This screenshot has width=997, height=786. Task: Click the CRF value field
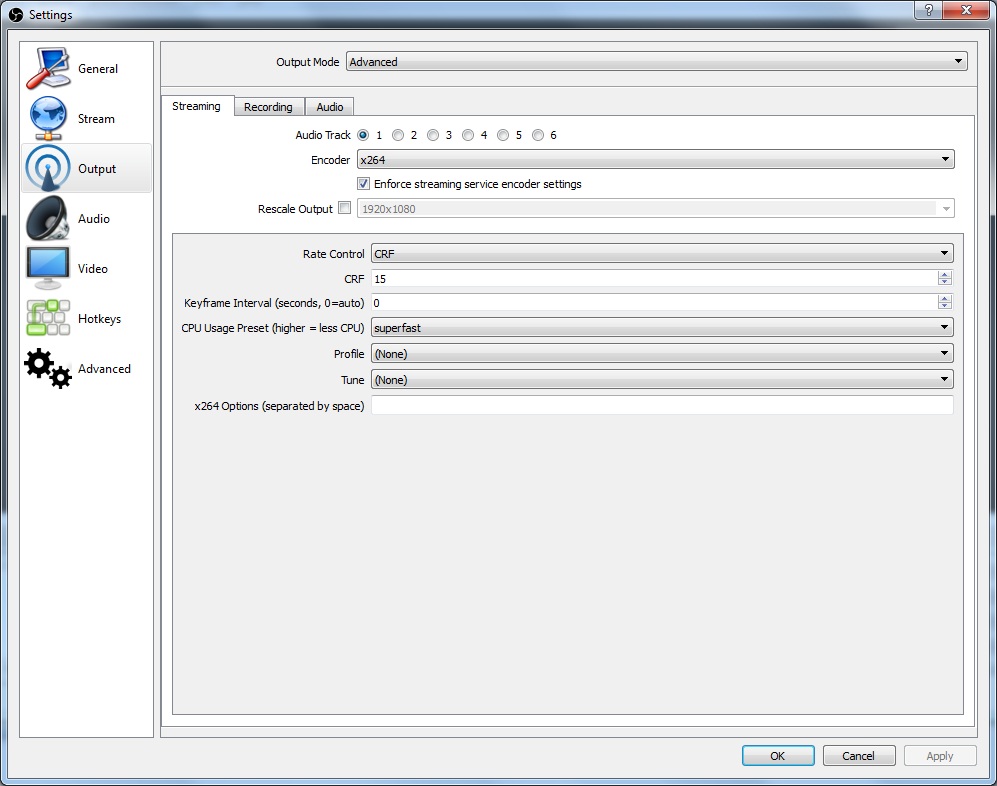coord(654,279)
